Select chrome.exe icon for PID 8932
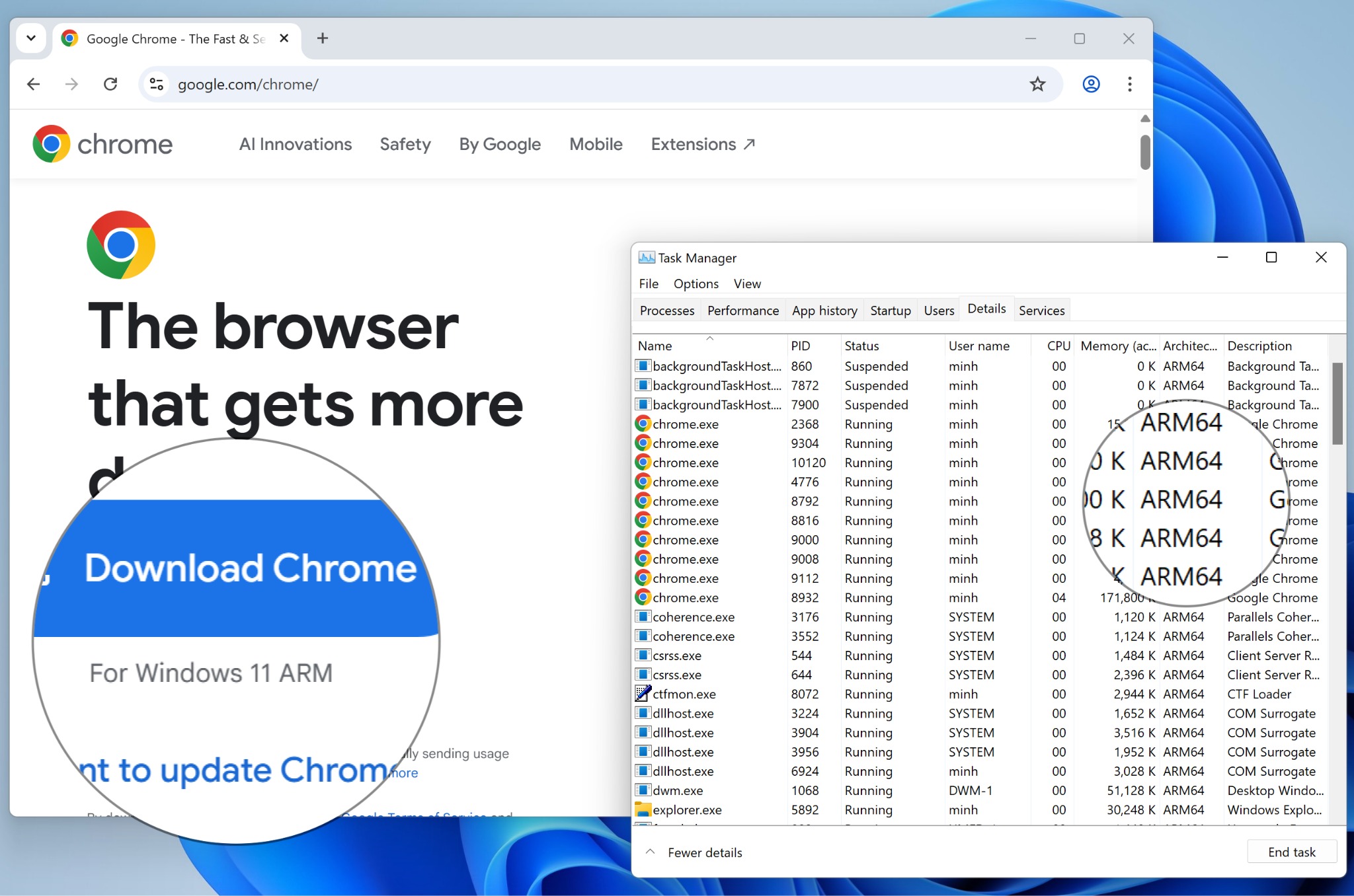This screenshot has width=1354, height=896. pyautogui.click(x=643, y=597)
